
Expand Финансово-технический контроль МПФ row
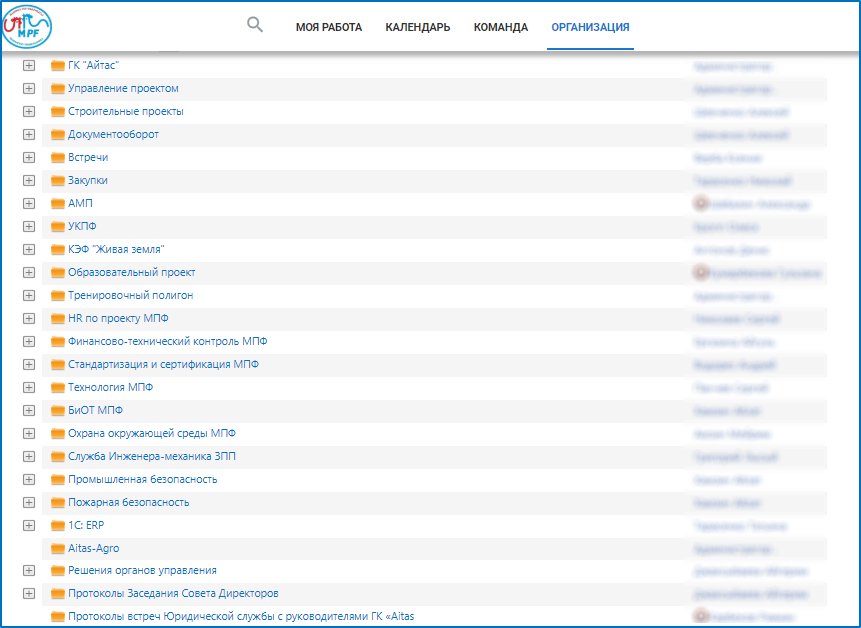29,342
